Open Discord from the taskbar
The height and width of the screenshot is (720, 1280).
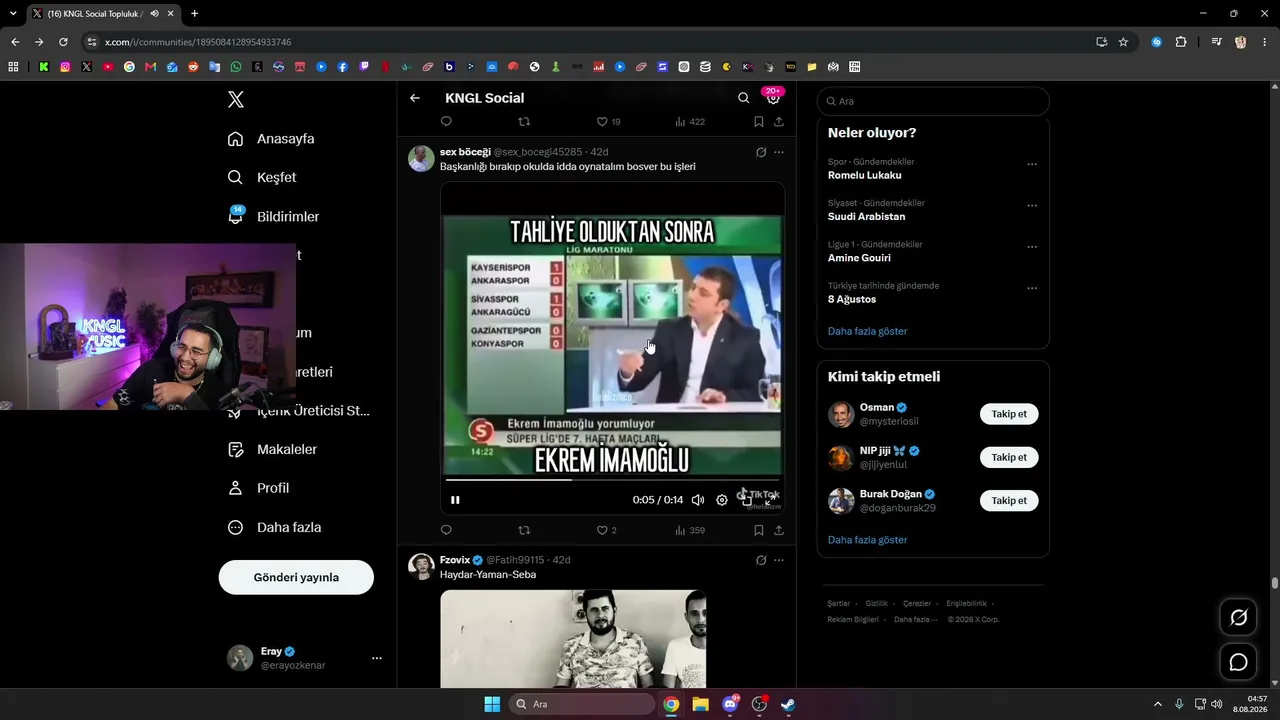click(x=730, y=704)
